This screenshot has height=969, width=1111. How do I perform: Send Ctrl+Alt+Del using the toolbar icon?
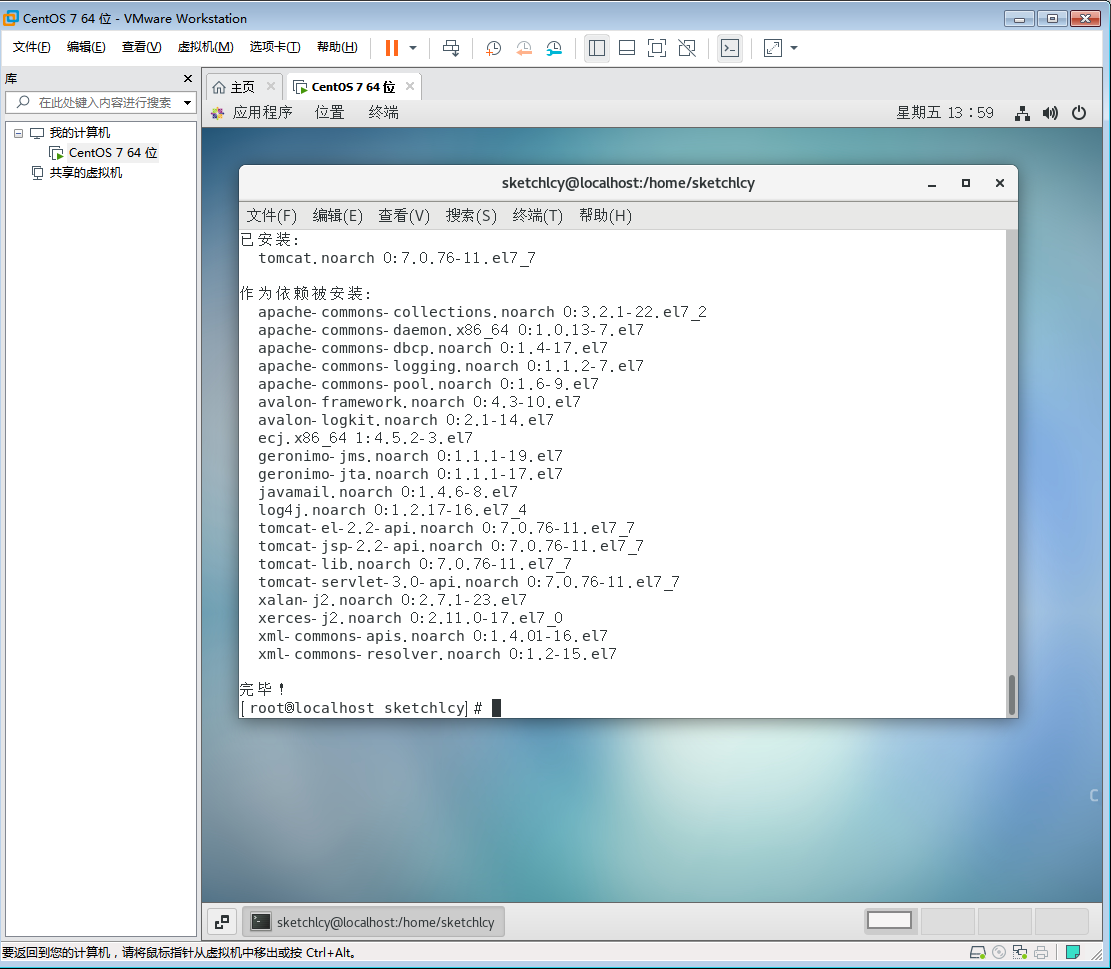point(450,48)
